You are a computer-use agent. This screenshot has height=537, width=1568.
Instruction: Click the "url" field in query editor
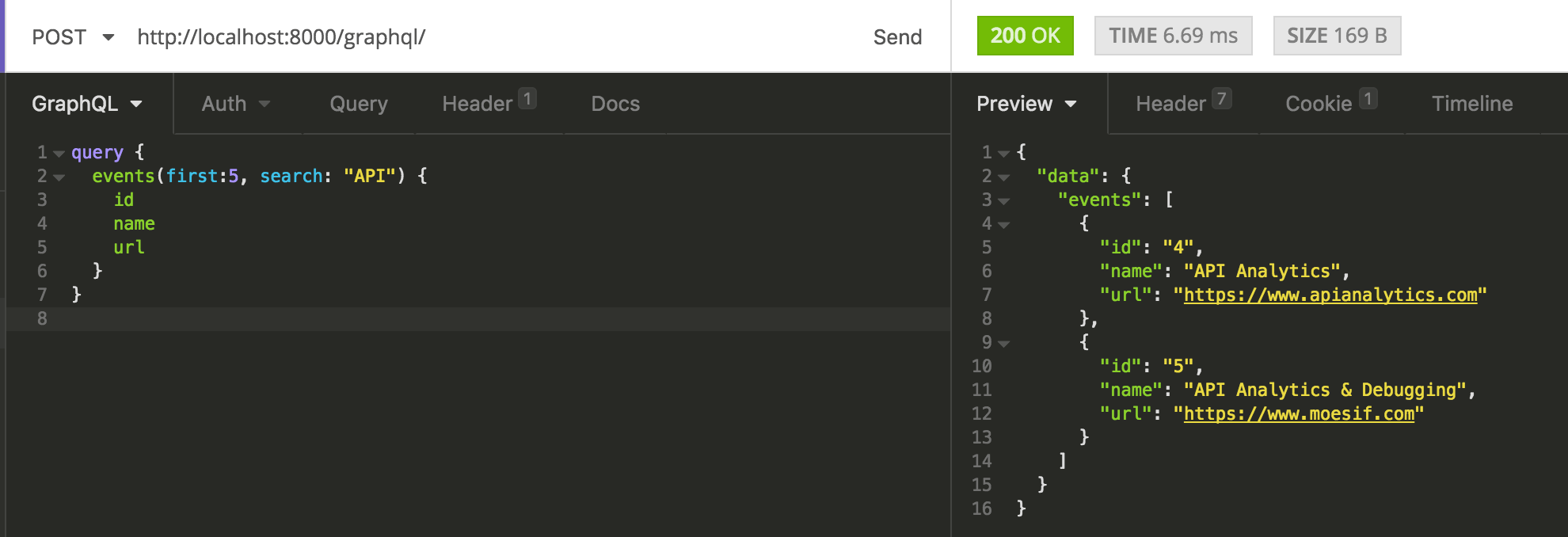129,247
